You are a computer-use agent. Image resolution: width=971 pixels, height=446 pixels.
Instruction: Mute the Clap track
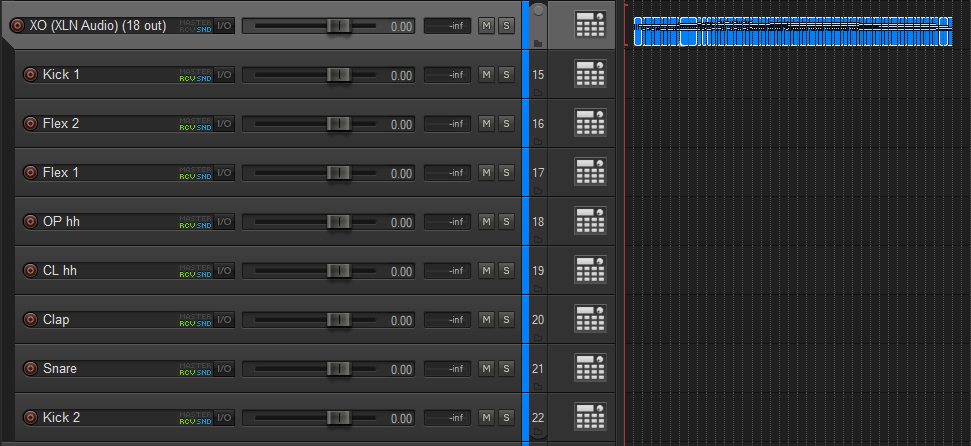click(x=487, y=320)
